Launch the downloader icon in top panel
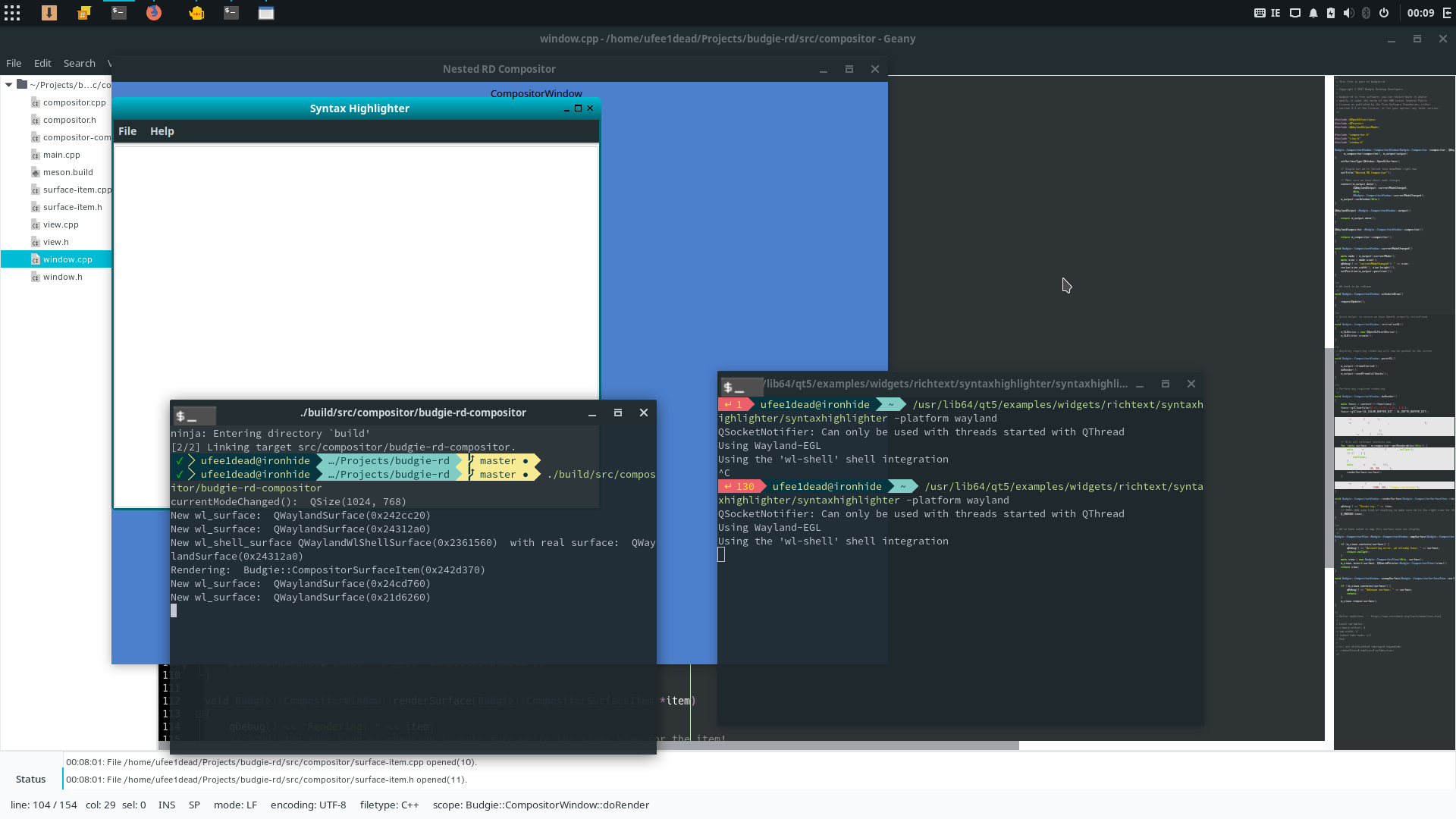 (x=49, y=13)
